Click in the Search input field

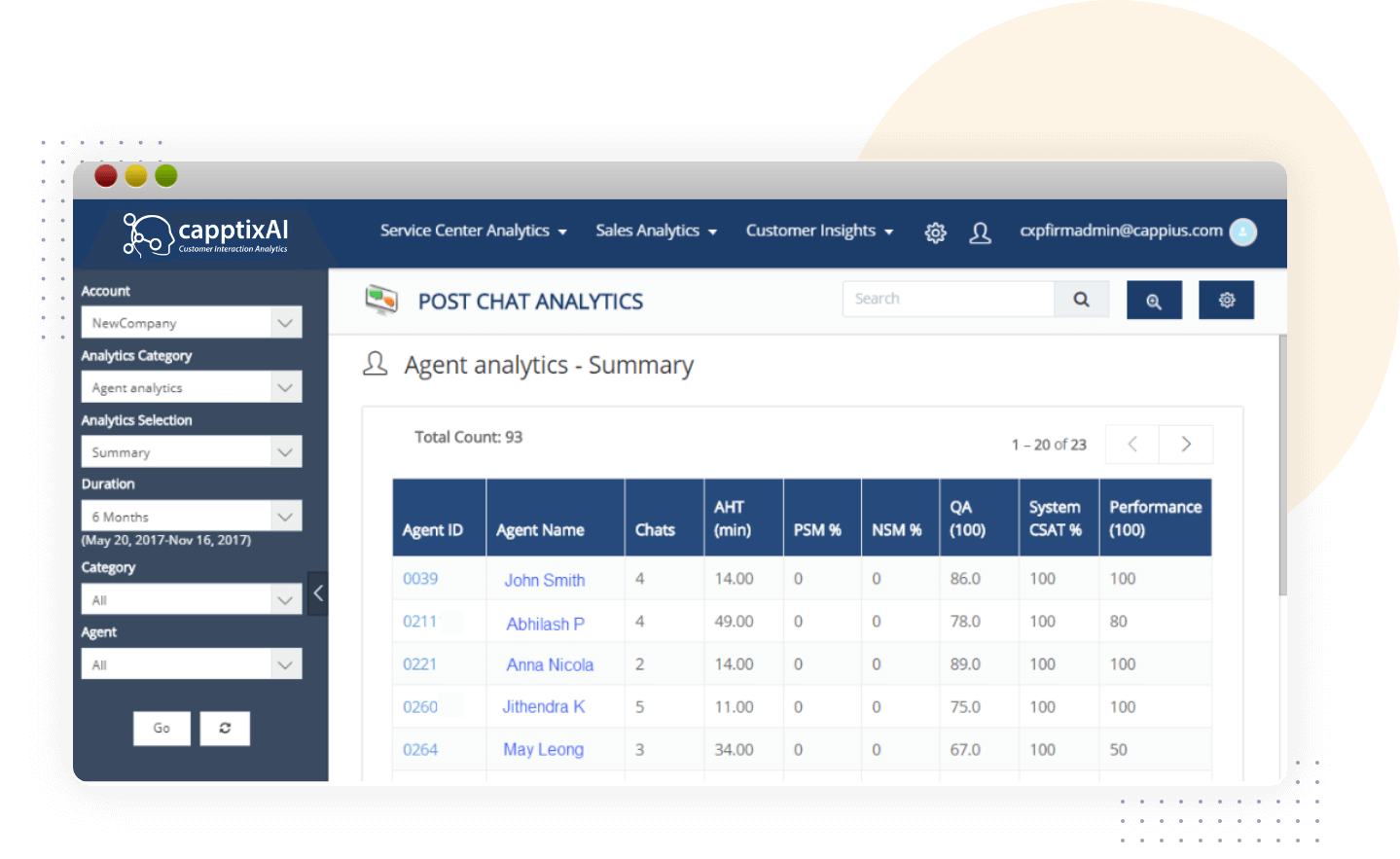pyautogui.click(x=949, y=299)
